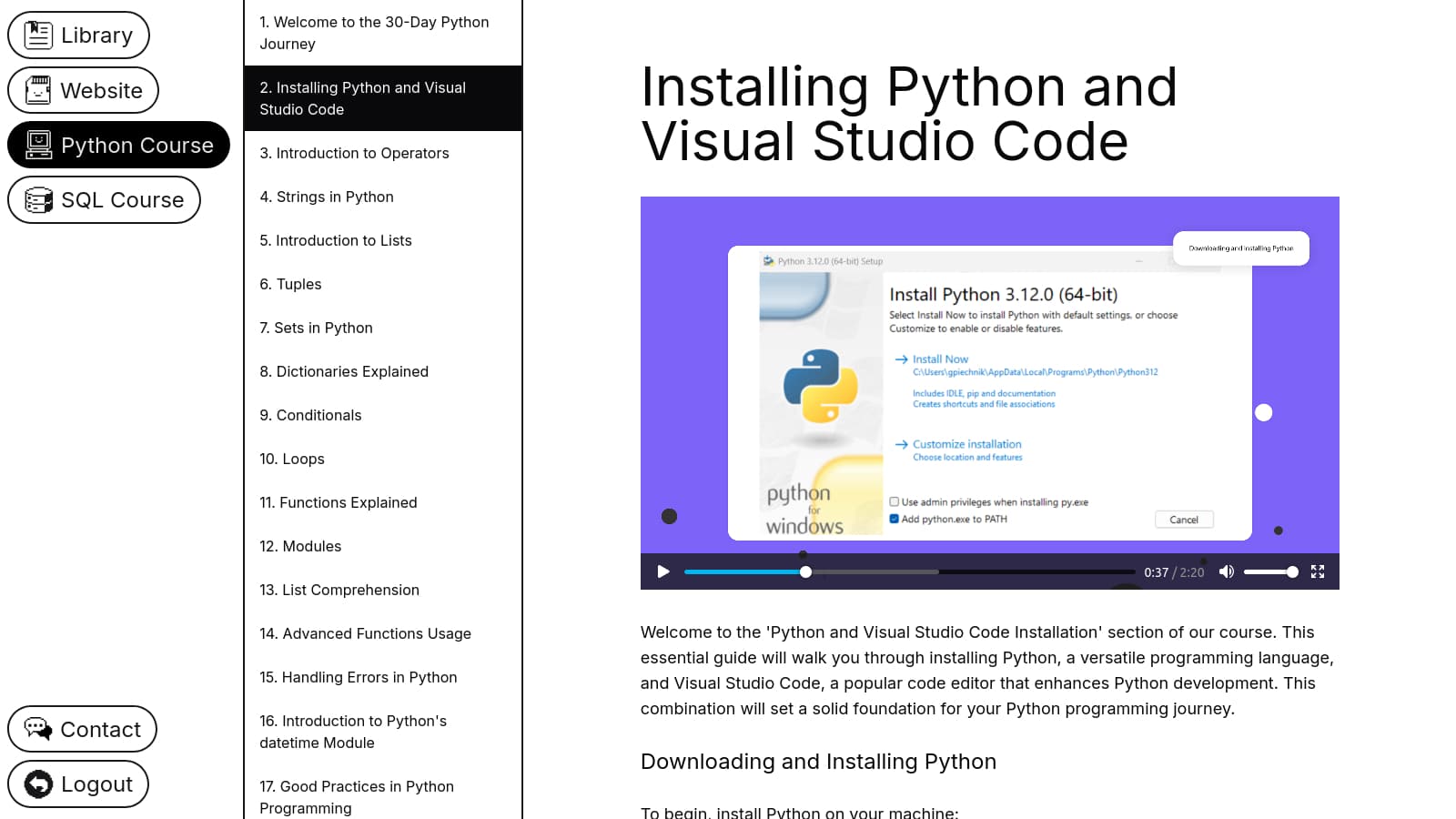Click the Library book icon
The height and width of the screenshot is (819, 1456).
click(38, 35)
